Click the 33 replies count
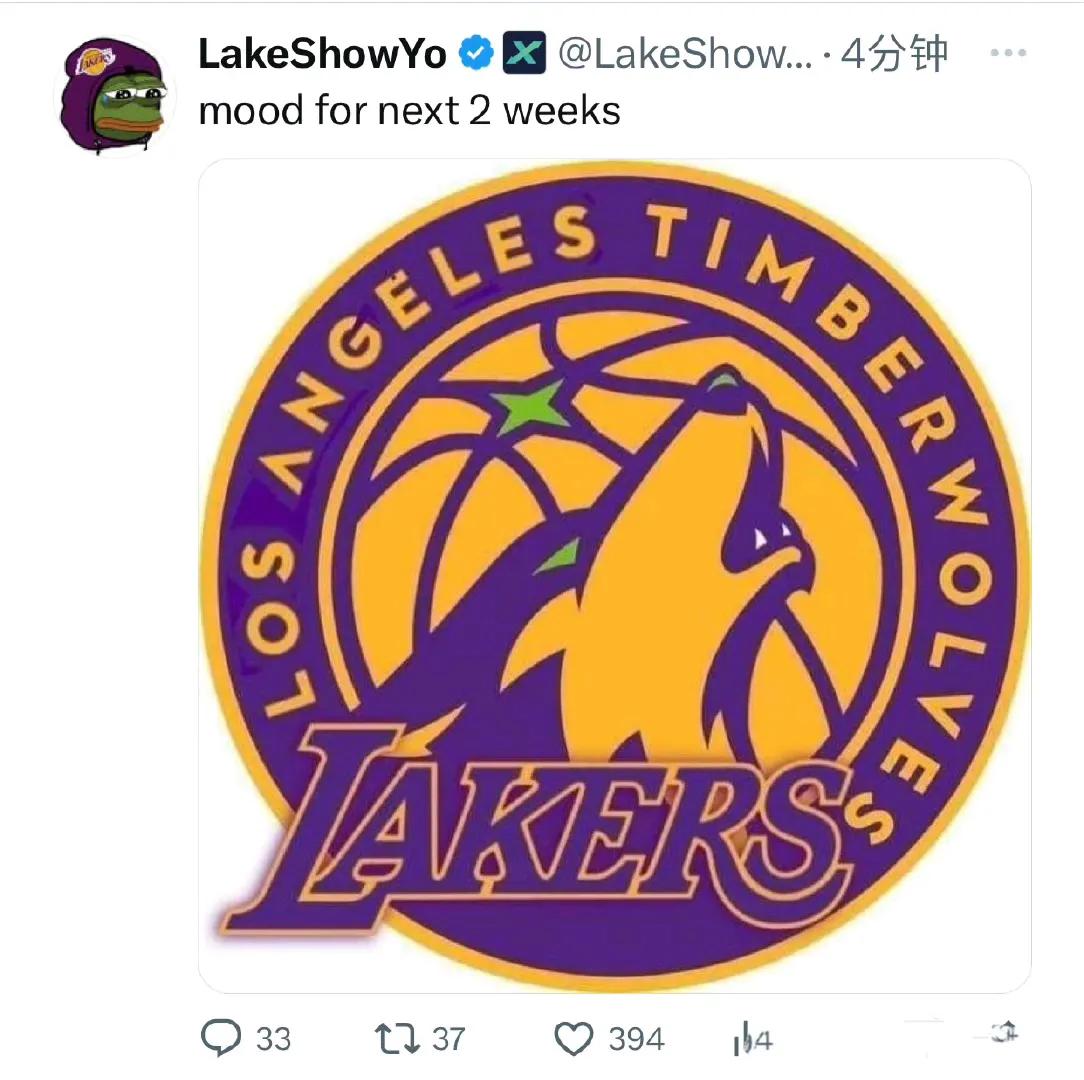 [x=274, y=1039]
